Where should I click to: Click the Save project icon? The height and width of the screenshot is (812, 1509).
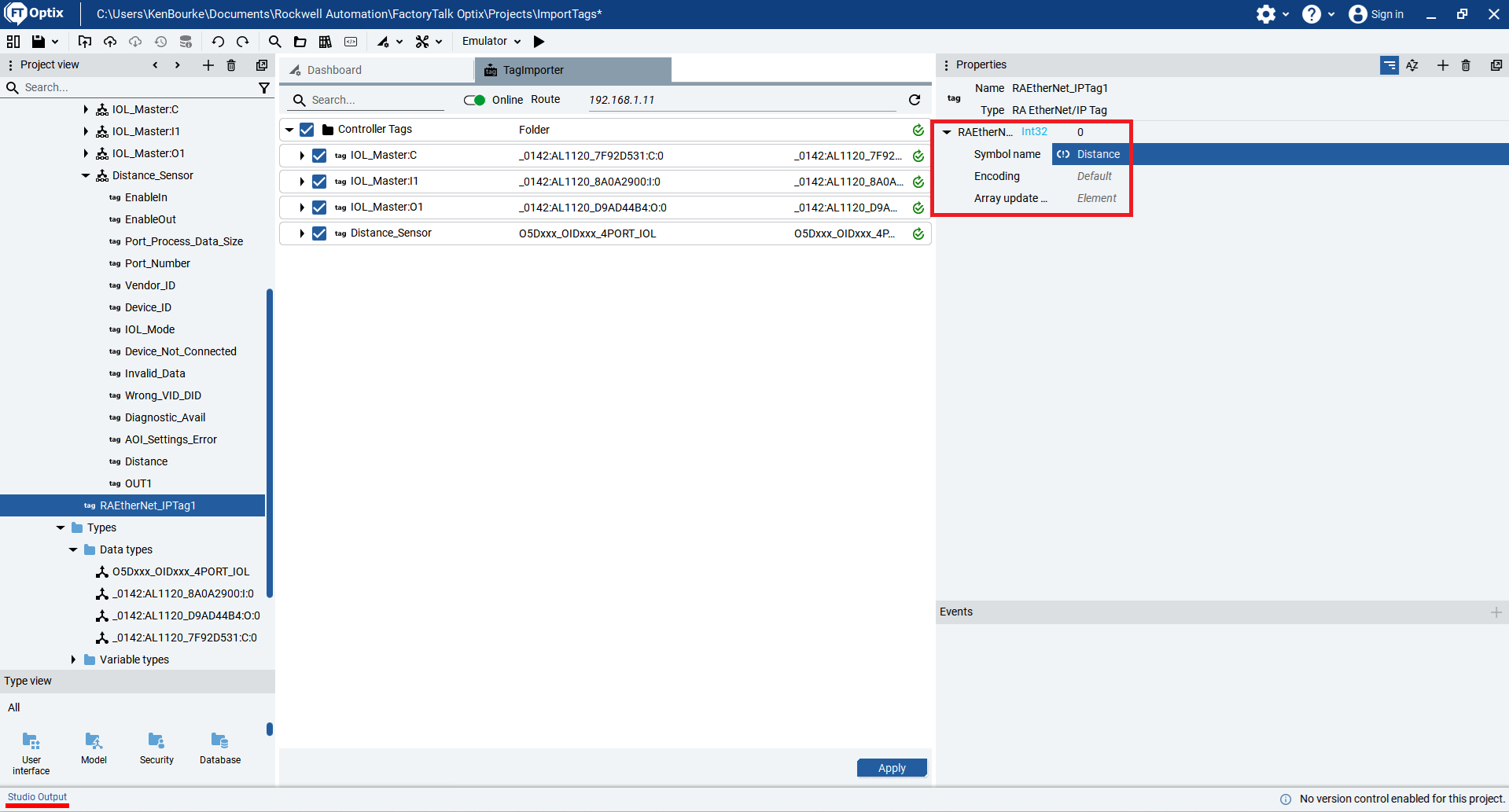tap(38, 42)
